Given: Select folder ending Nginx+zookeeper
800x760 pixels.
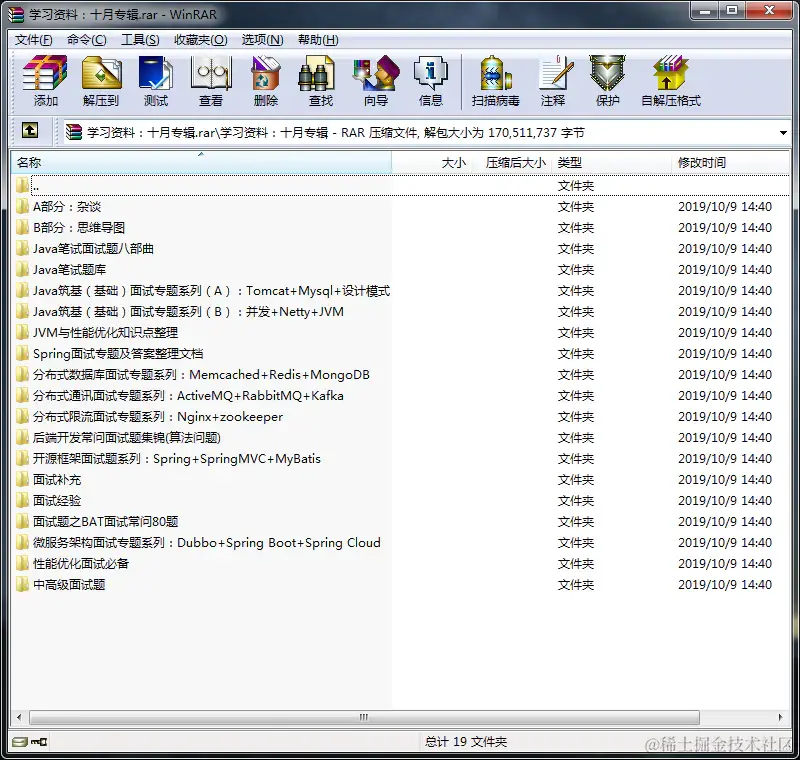Looking at the screenshot, I should 158,417.
